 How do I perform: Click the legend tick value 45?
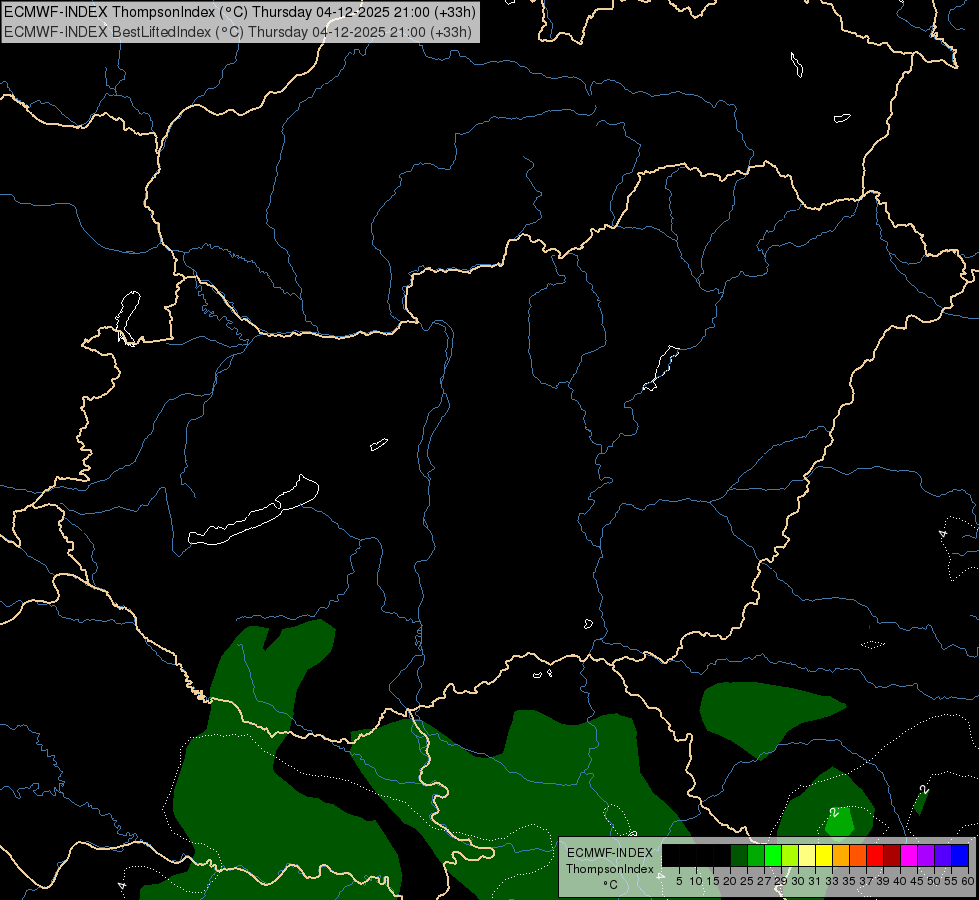click(917, 881)
